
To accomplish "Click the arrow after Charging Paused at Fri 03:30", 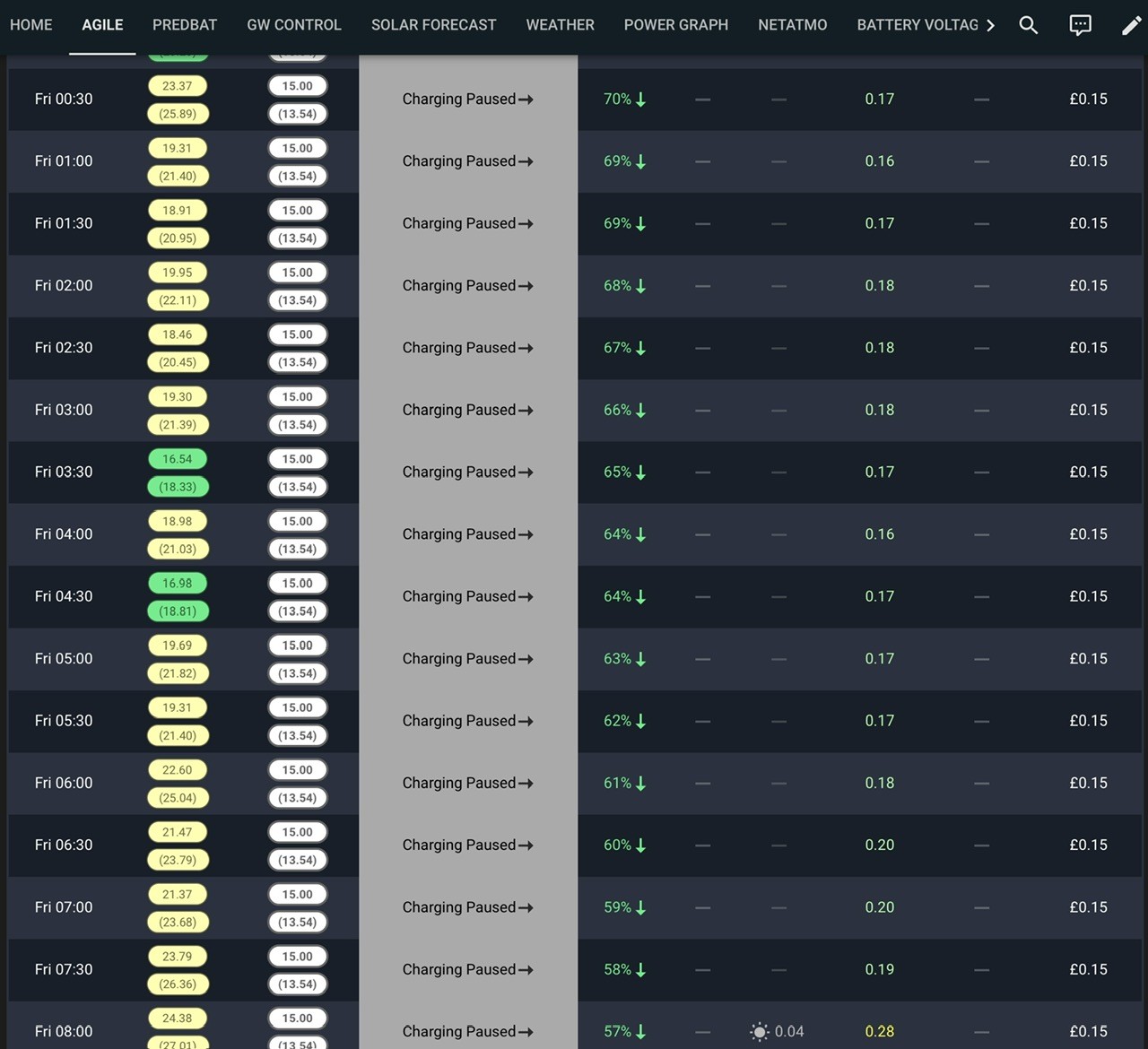I will [x=526, y=472].
